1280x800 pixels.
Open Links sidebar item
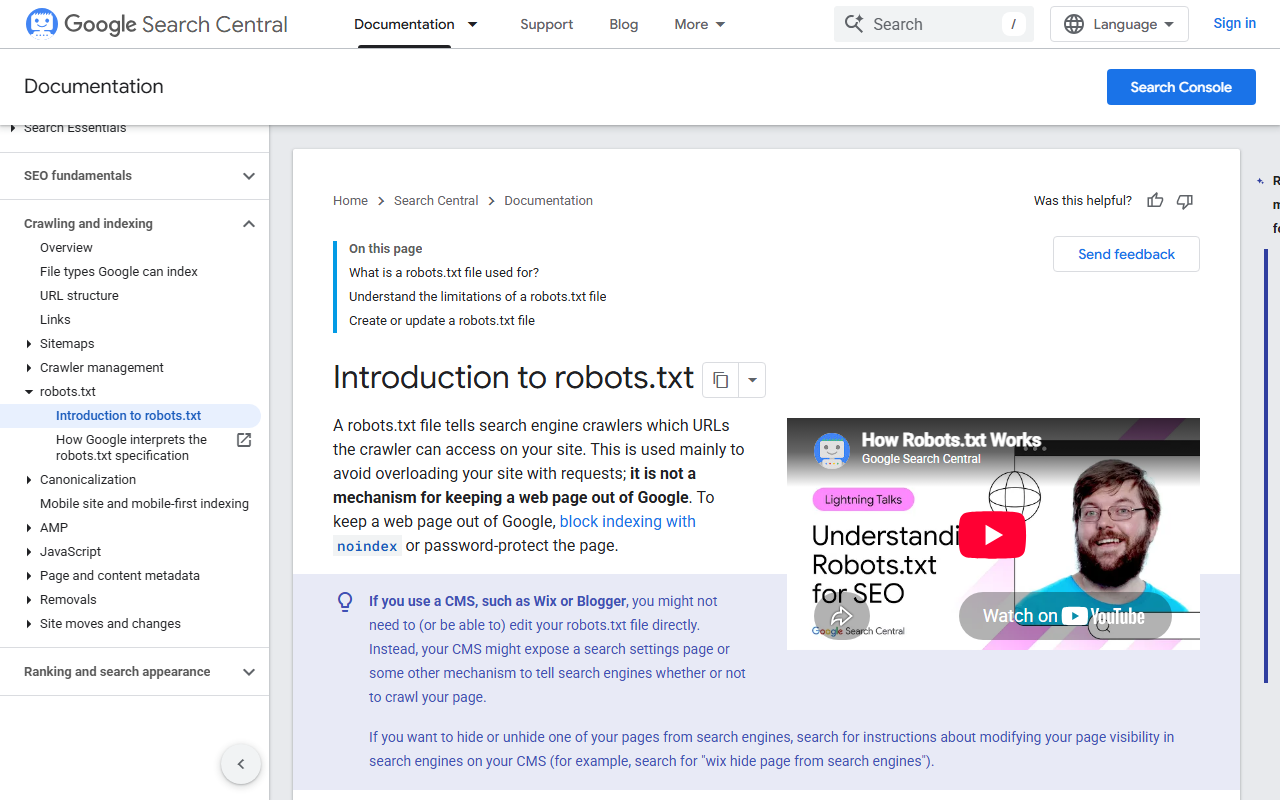[x=55, y=320]
